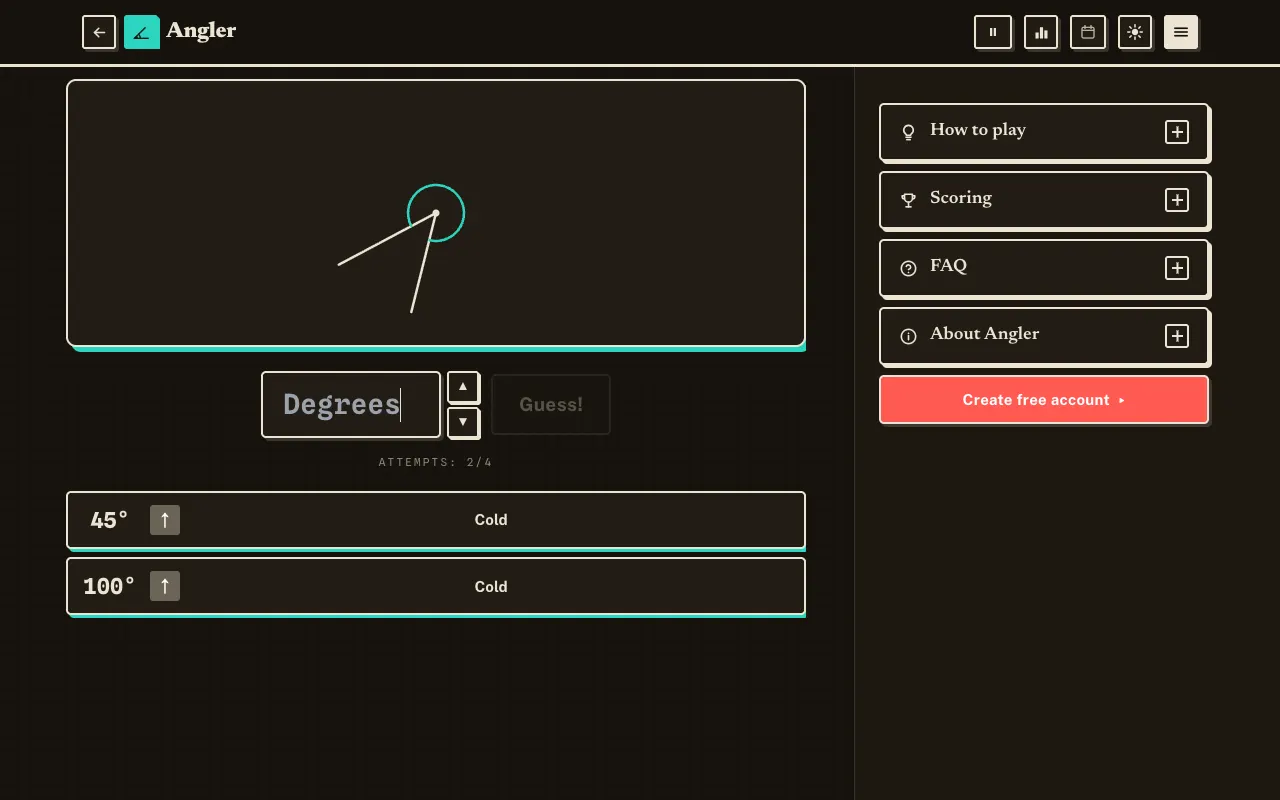The image size is (1280, 800).
Task: Increase degrees with up arrow stepper
Action: click(463, 386)
